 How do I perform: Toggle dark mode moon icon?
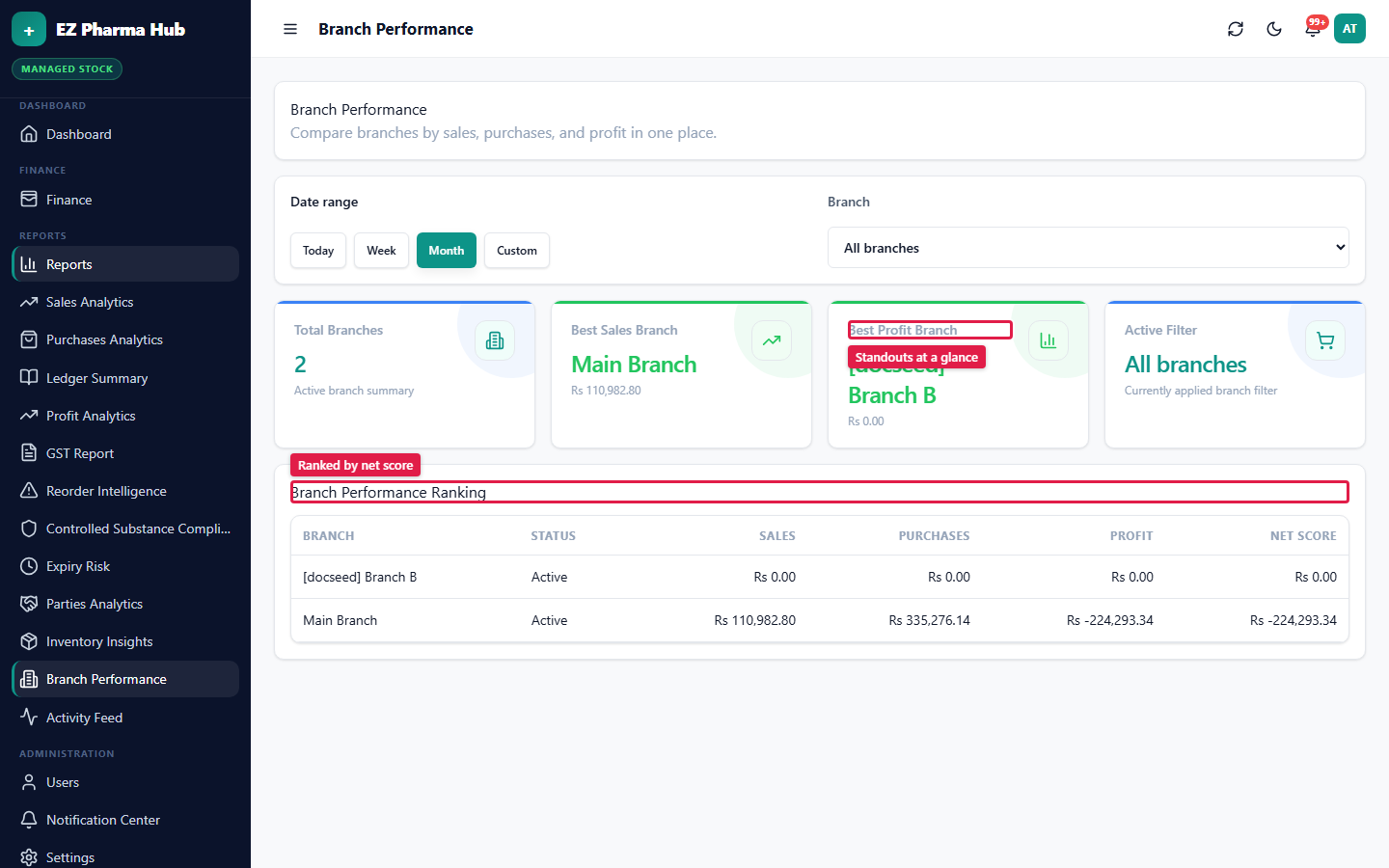point(1274,29)
